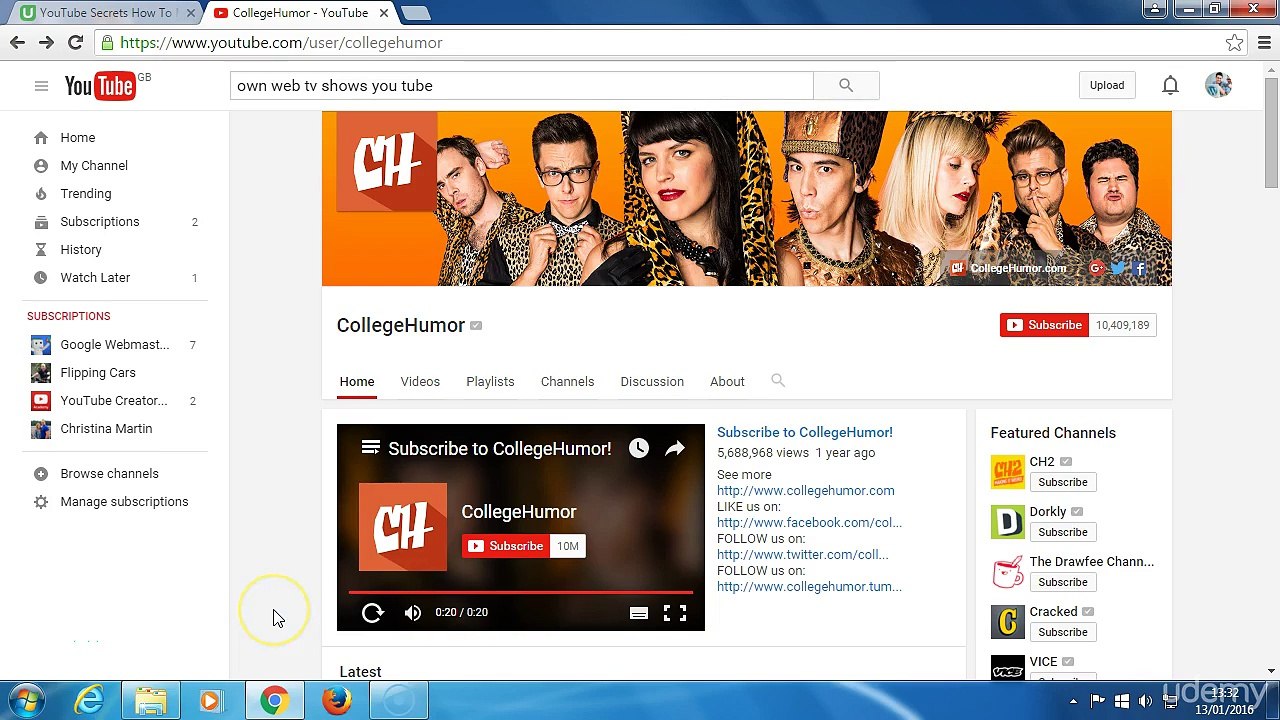Select the channel Home tab
The height and width of the screenshot is (720, 1280).
(x=357, y=381)
